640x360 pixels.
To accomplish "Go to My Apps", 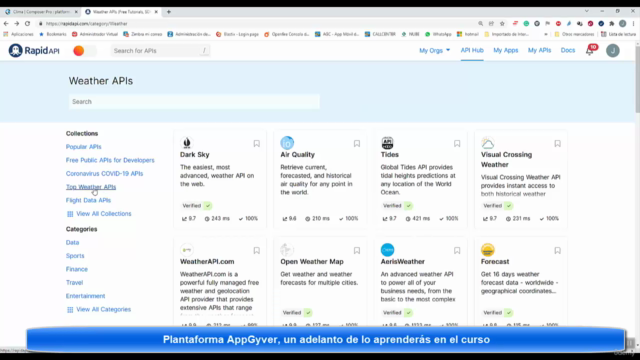I will point(505,50).
